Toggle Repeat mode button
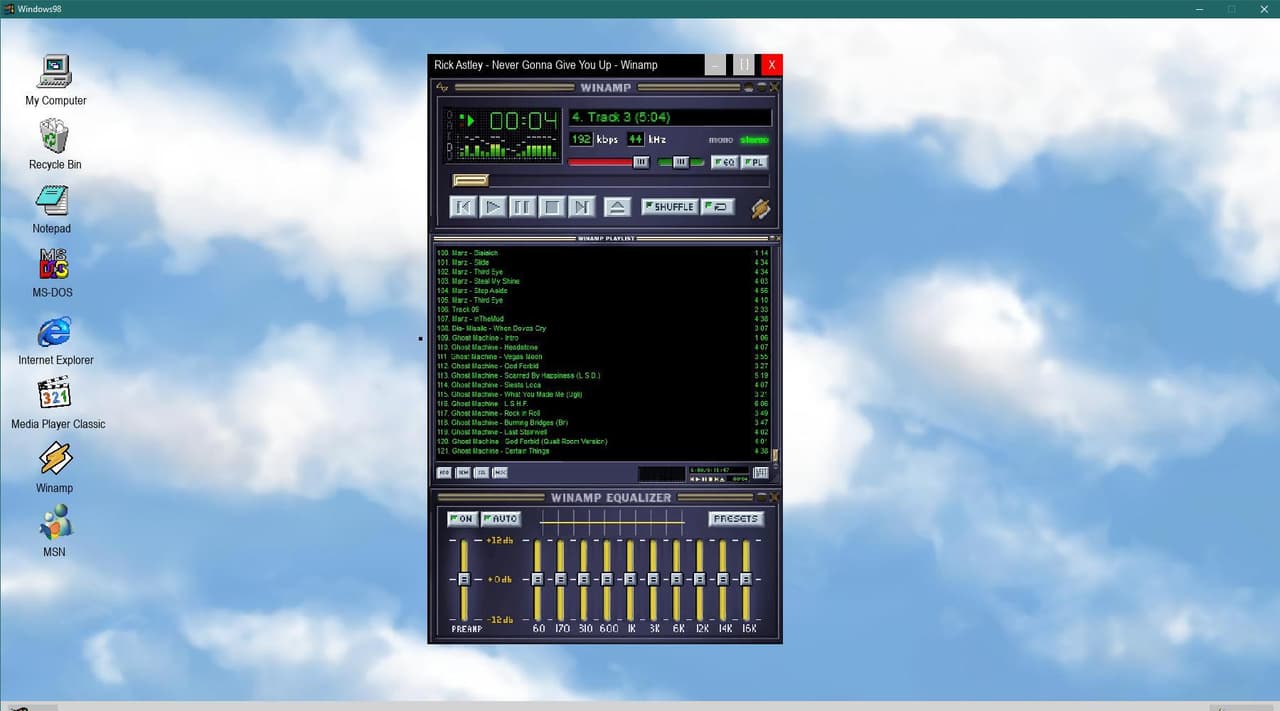This screenshot has width=1280, height=711. point(717,207)
